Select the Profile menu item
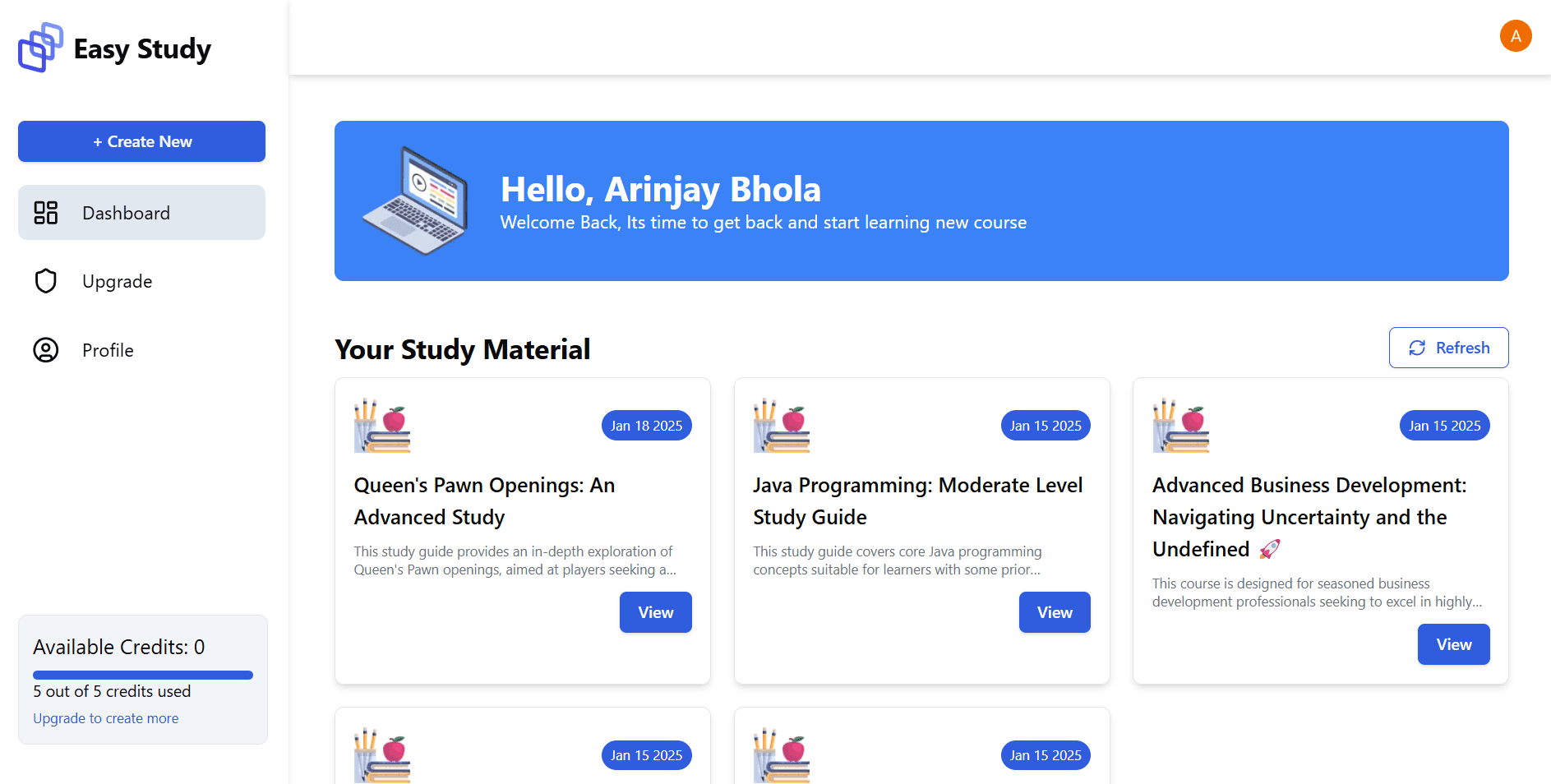This screenshot has height=784, width=1551. coord(141,350)
